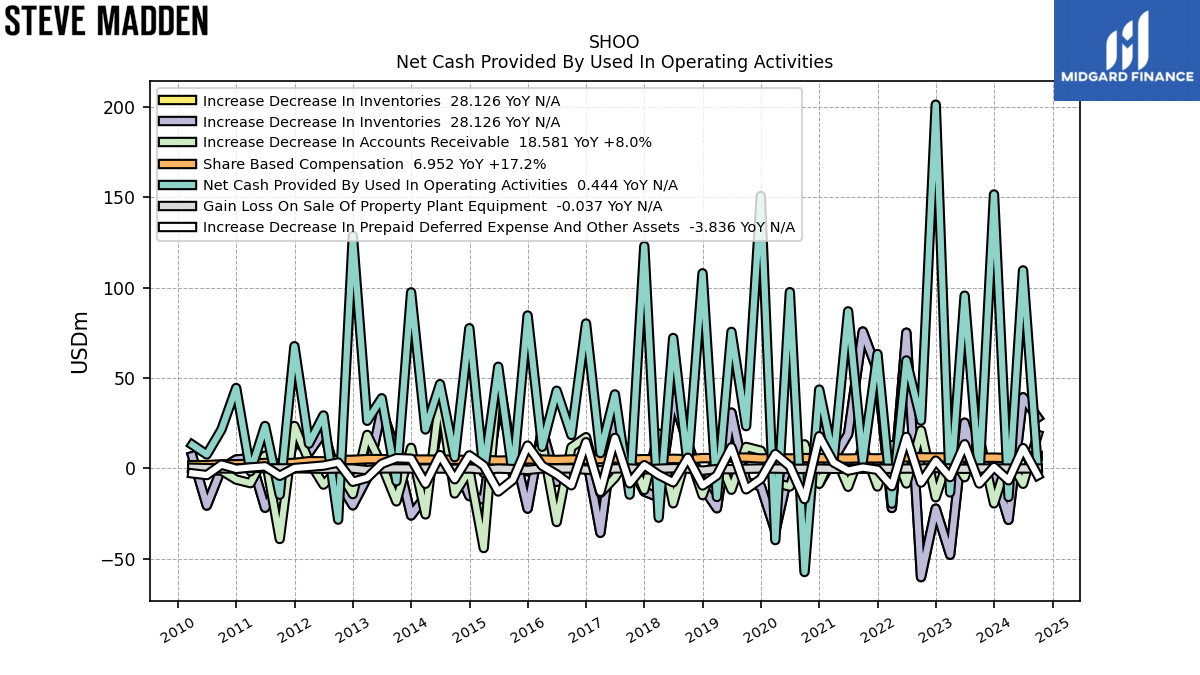
Task: Click the orange Share Based Compensation legend swatch
Action: click(178, 164)
